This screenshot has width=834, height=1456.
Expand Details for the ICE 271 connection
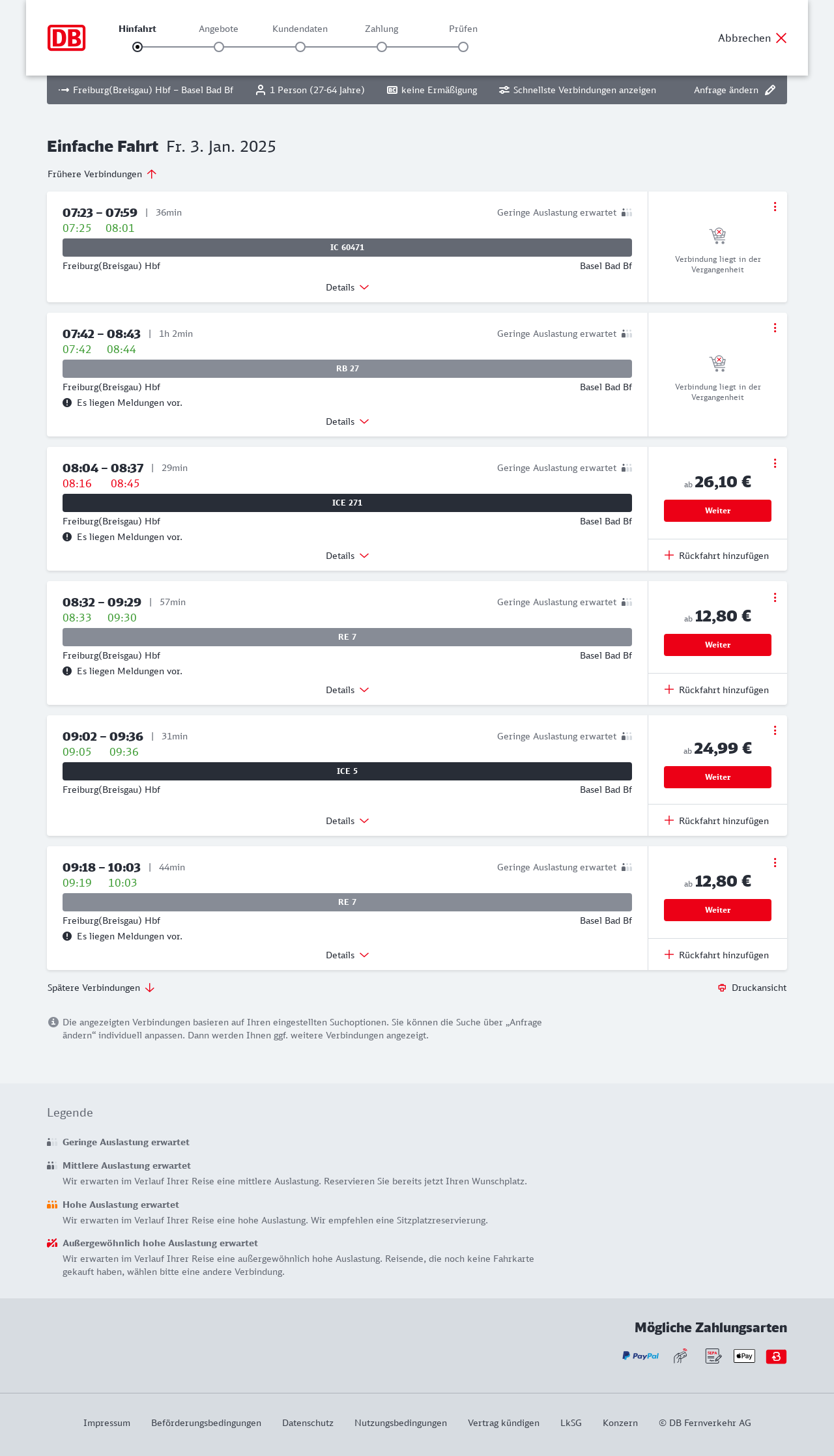click(347, 556)
